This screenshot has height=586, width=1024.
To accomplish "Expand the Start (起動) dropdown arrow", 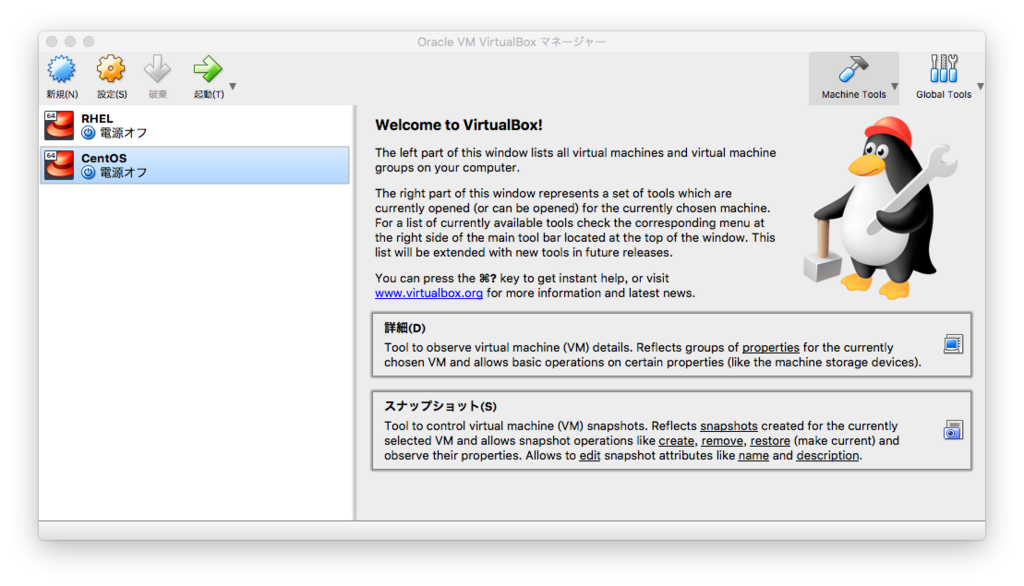I will tap(232, 86).
